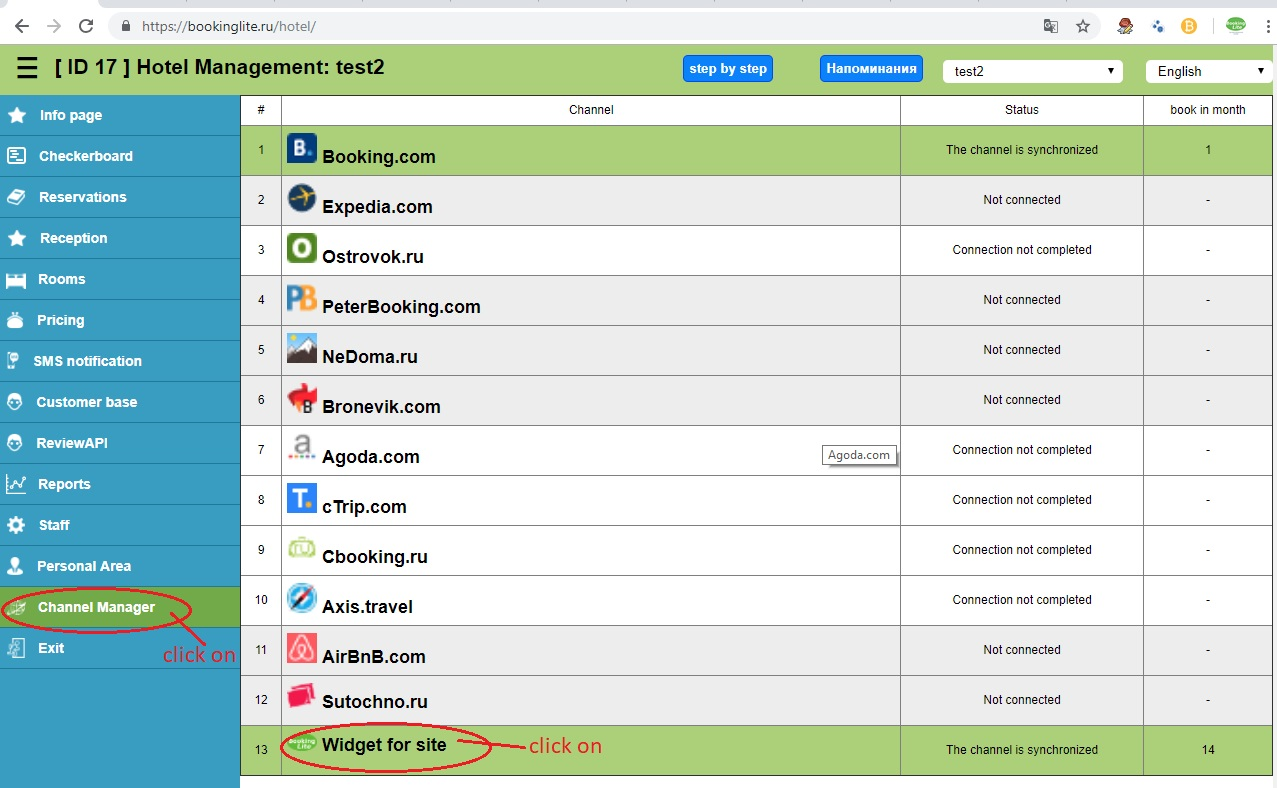
Task: Open the Booking.com channel link
Action: point(379,157)
